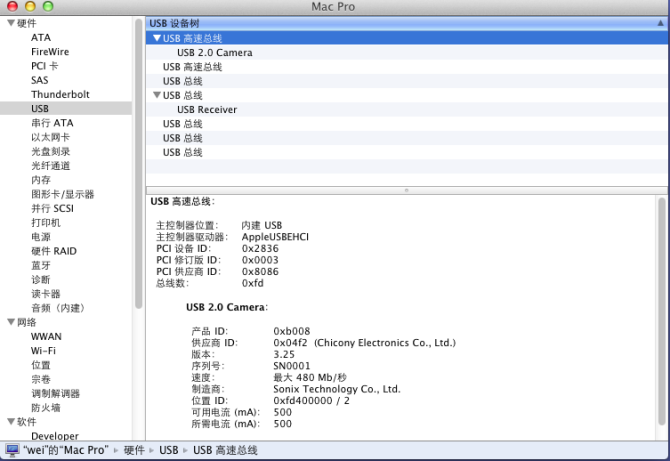Click "wei"的"Mac Pro" in the path bar
The width and height of the screenshot is (670, 461).
pyautogui.click(x=64, y=450)
